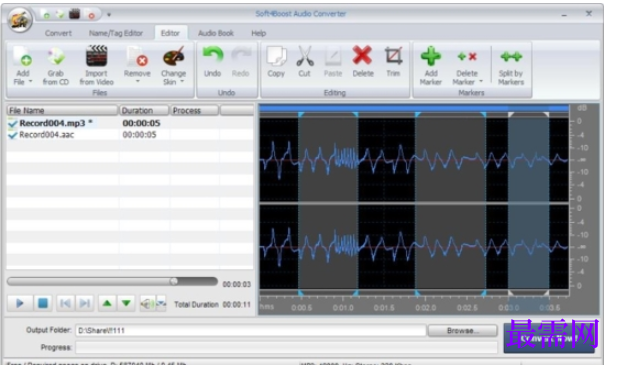Skip to the previous track
Viewport: 618px width, 365px height.
pos(65,303)
